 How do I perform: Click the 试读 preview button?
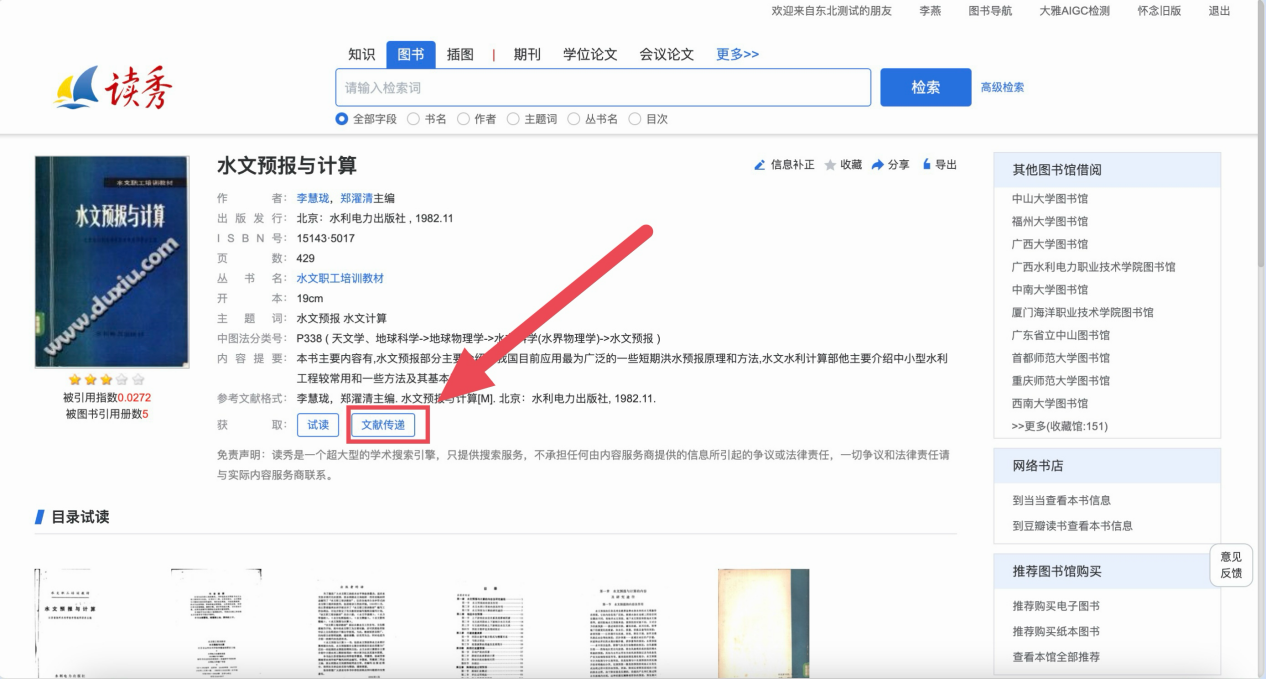pyautogui.click(x=318, y=425)
